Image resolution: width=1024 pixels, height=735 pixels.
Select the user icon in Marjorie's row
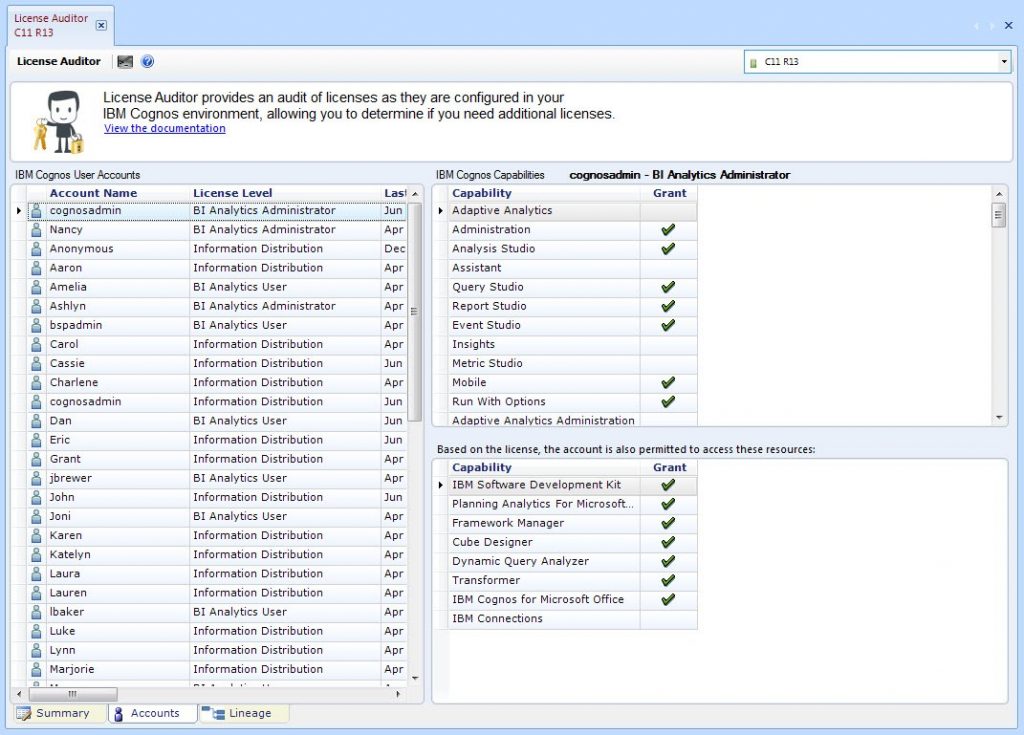point(37,669)
